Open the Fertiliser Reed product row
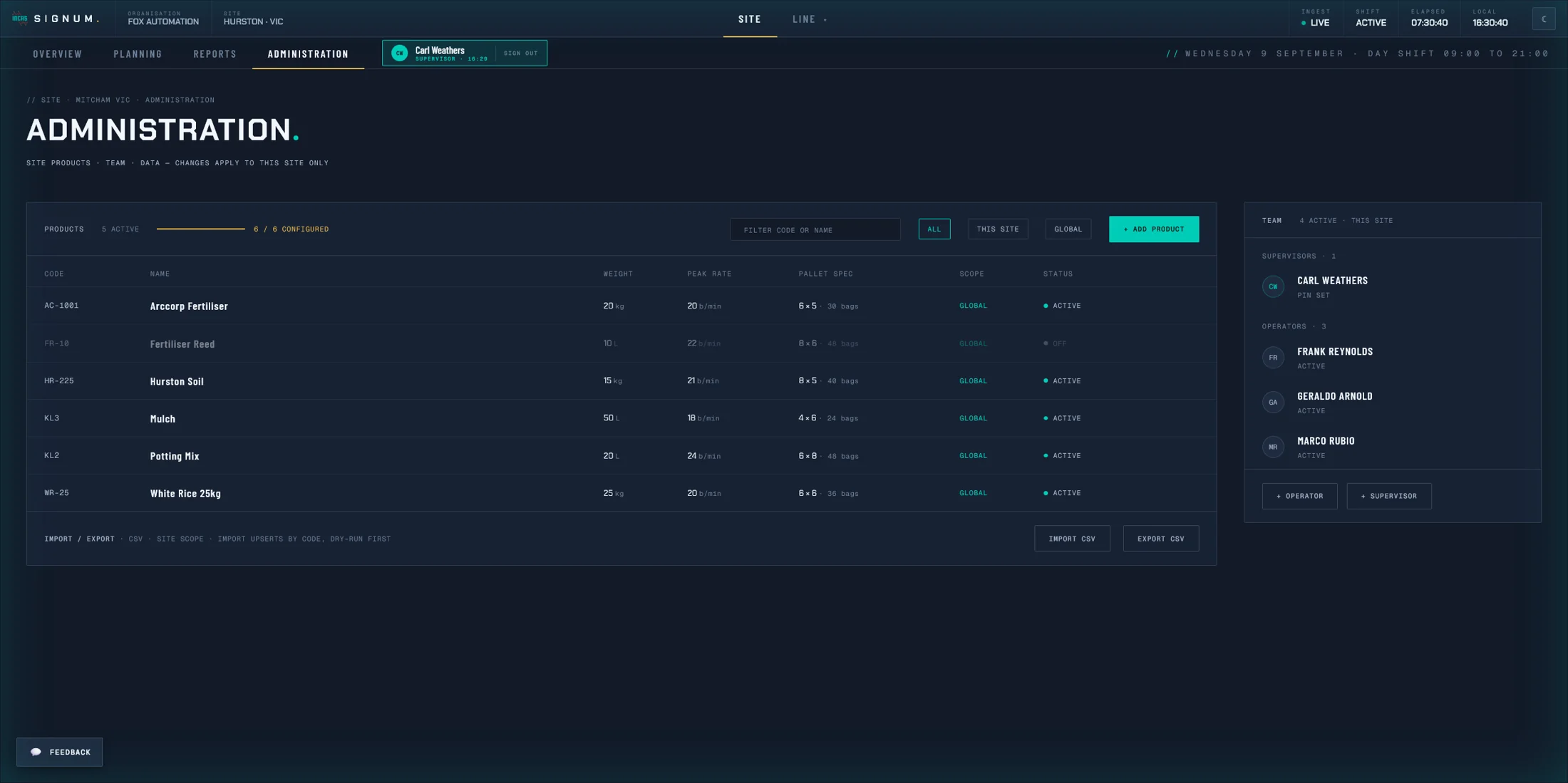This screenshot has height=783, width=1568. click(621, 343)
